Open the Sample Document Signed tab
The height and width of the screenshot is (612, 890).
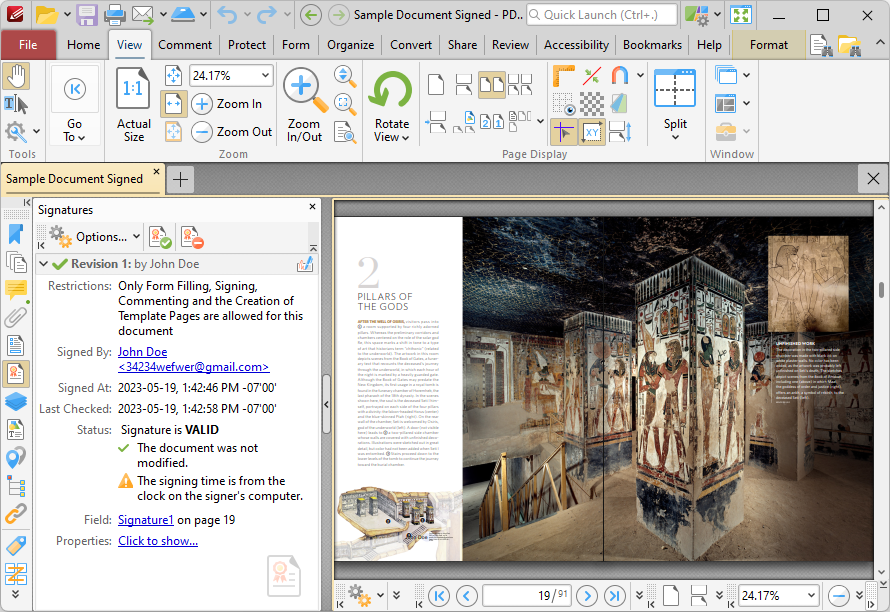(x=74, y=179)
